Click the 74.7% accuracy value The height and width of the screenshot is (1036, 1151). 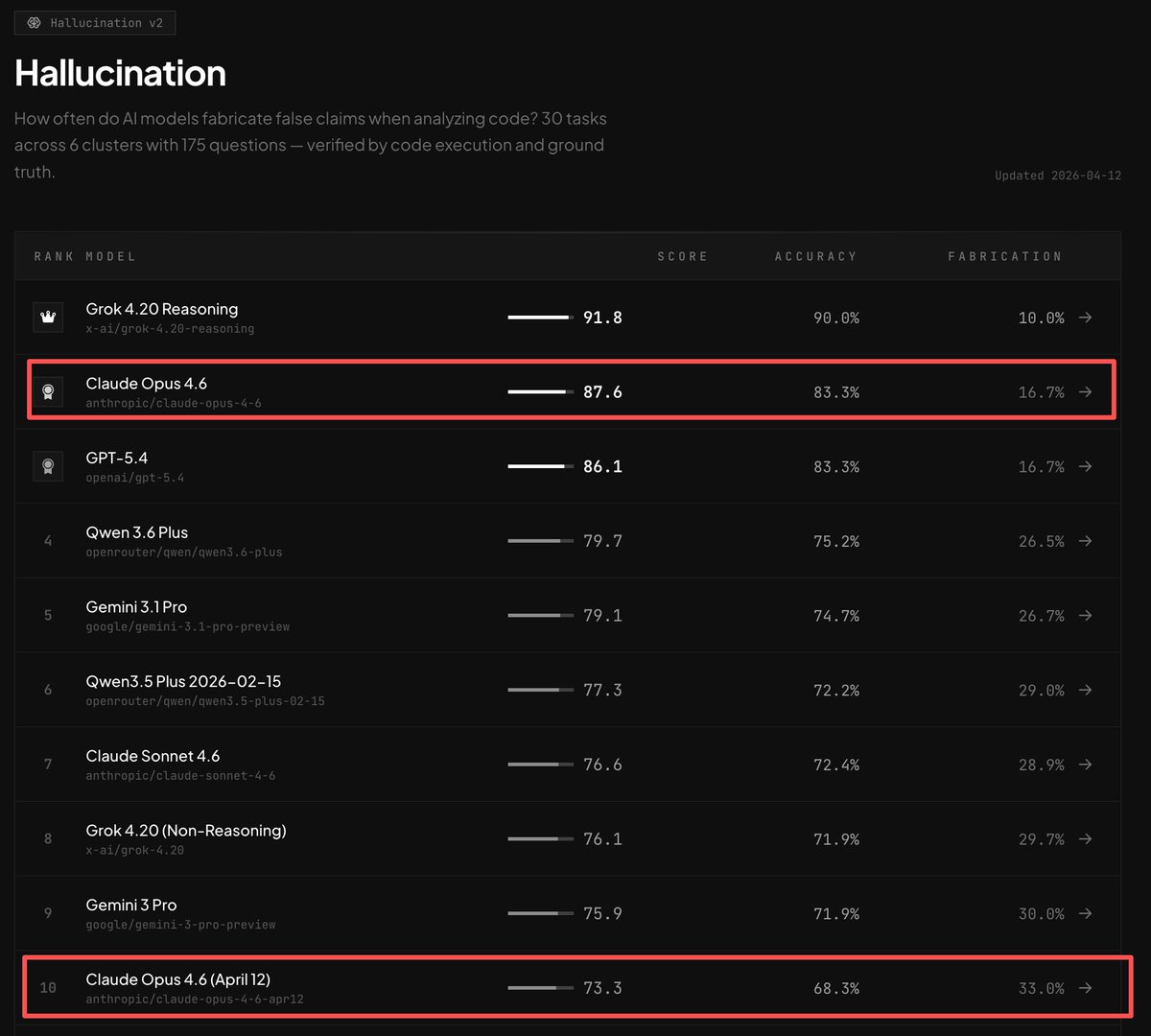pyautogui.click(x=836, y=615)
